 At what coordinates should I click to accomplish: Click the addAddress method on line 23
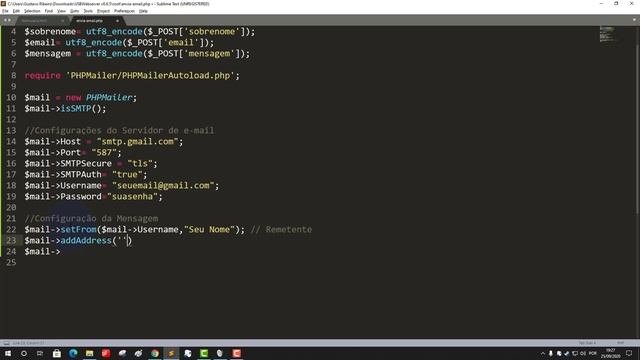pyautogui.click(x=86, y=240)
